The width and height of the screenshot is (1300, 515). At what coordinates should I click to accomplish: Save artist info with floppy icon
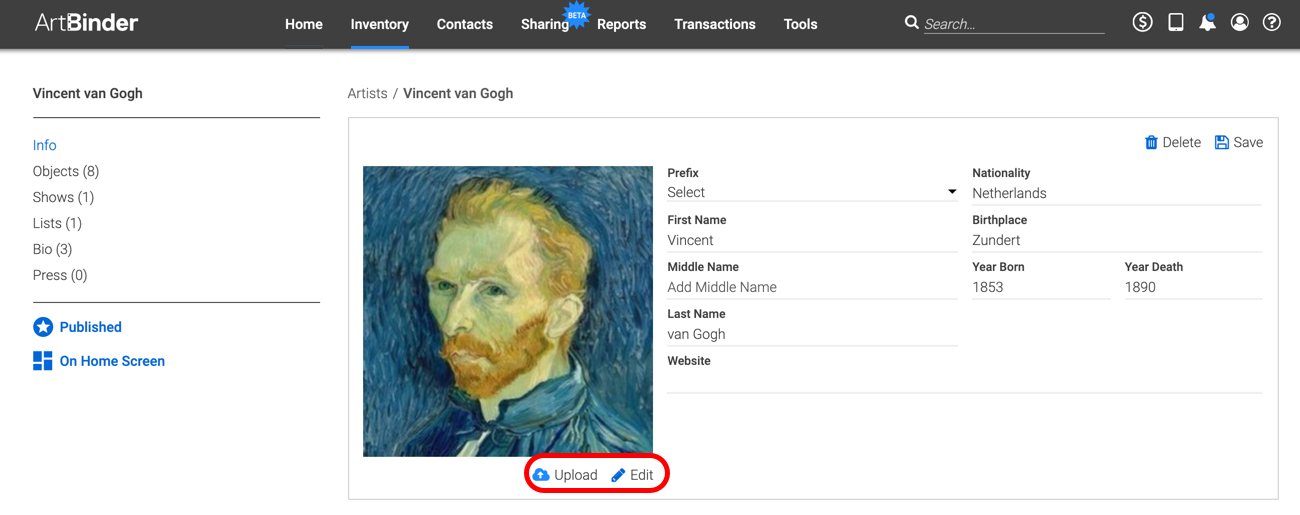tap(1221, 142)
